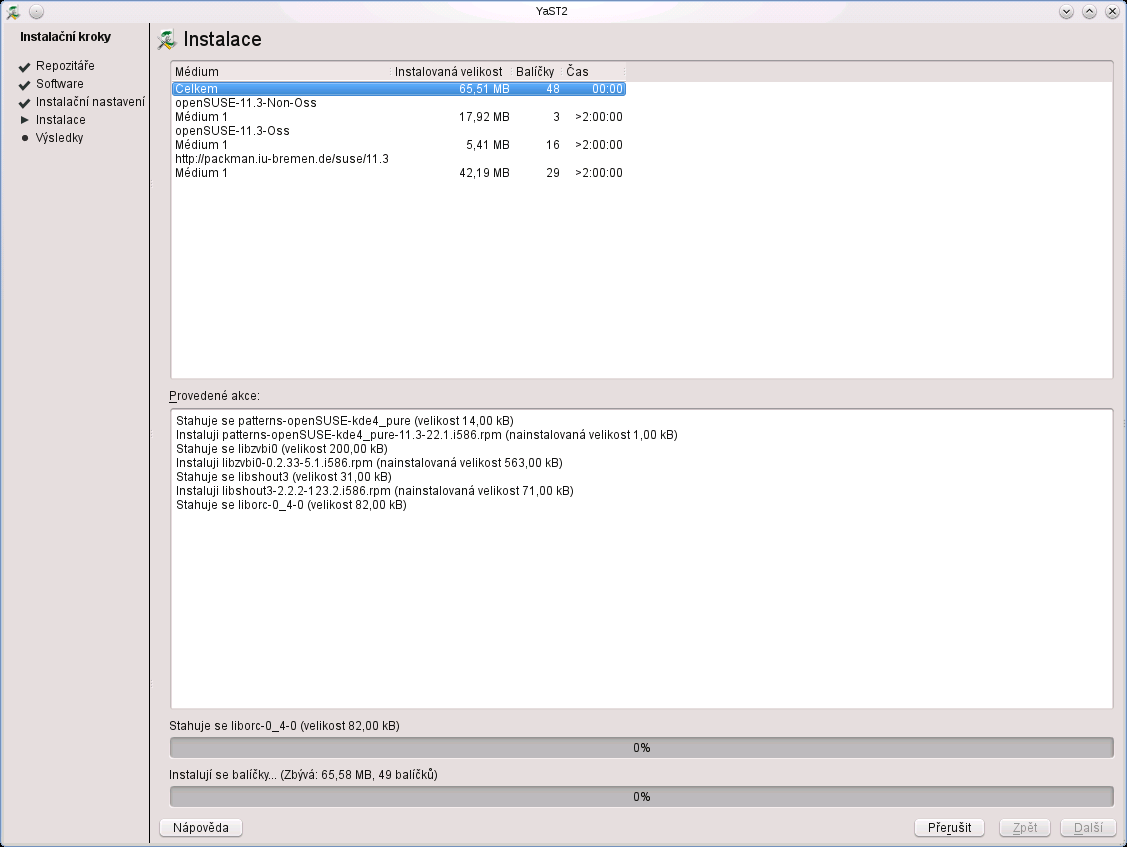Image resolution: width=1127 pixels, height=847 pixels.
Task: Click the 29 packages cell for packman medium
Action: (x=552, y=173)
